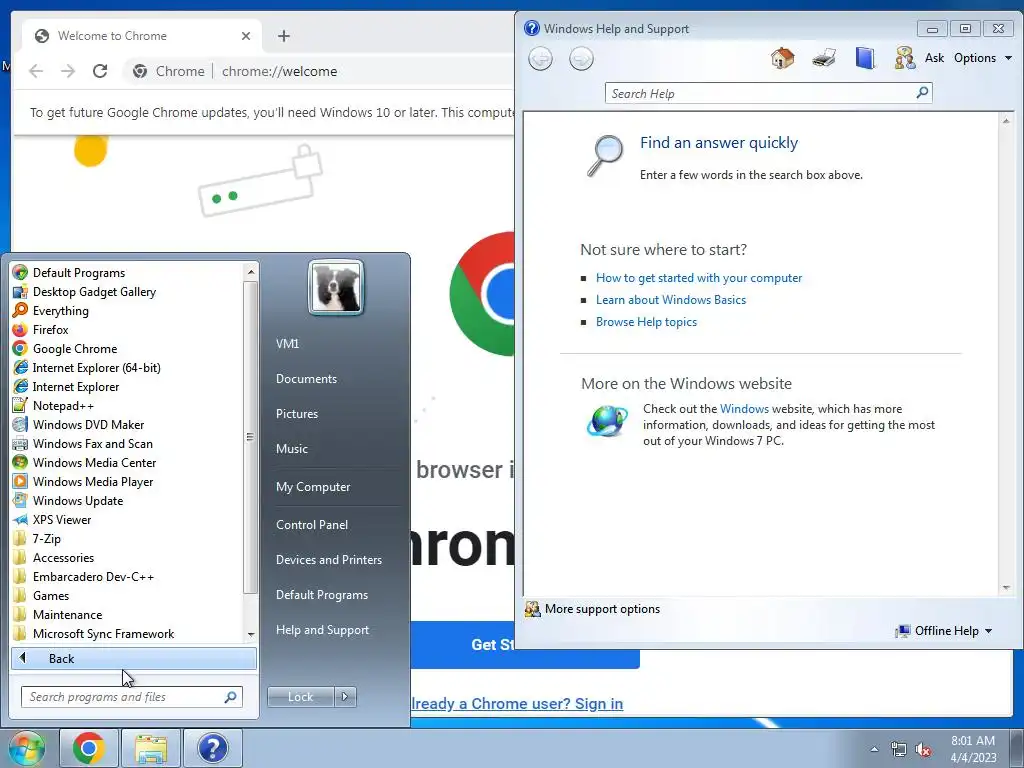1024x768 pixels.
Task: Launch Desktop Gadget Gallery
Action: tap(94, 292)
